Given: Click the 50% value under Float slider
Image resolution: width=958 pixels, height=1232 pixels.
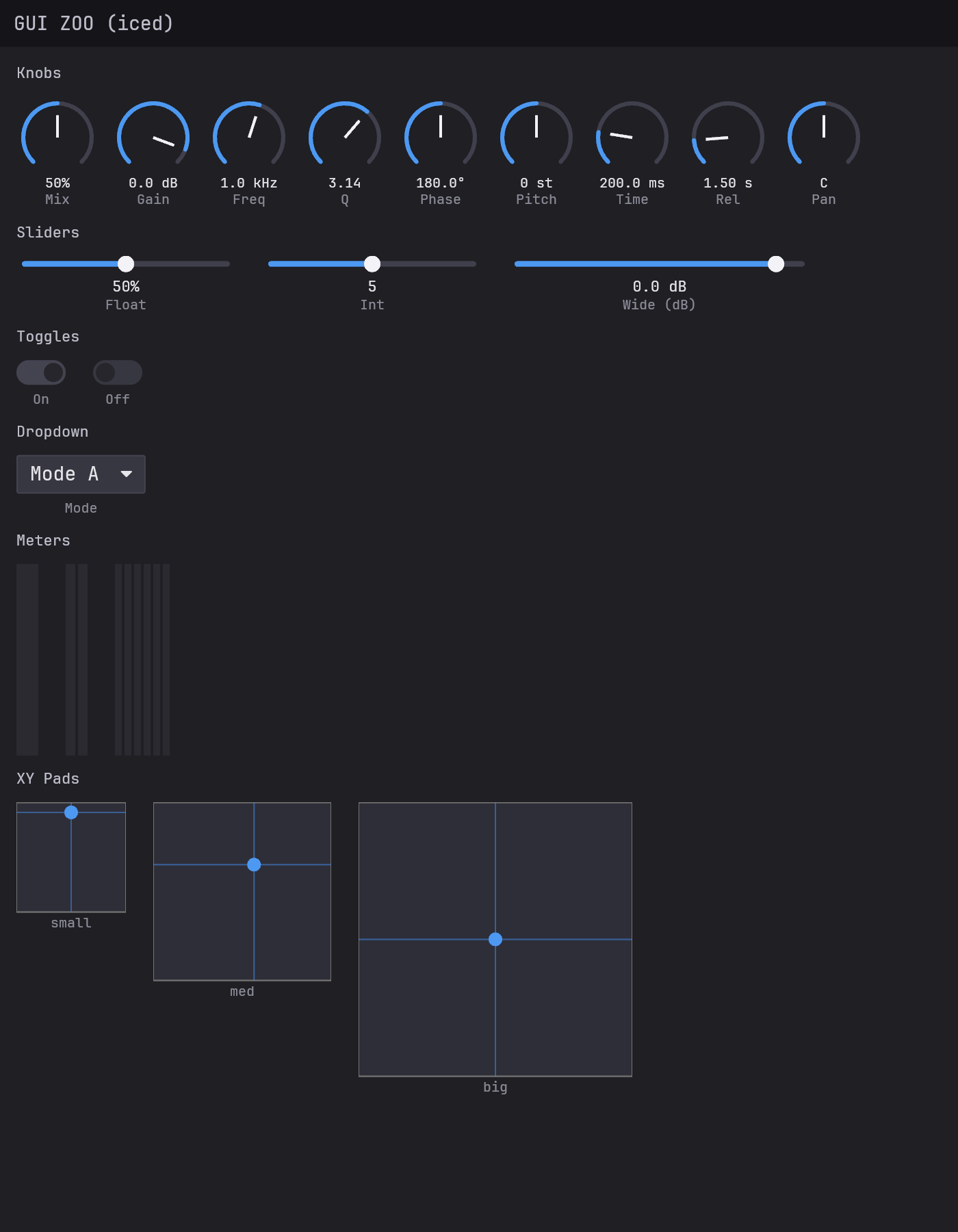Looking at the screenshot, I should [126, 286].
